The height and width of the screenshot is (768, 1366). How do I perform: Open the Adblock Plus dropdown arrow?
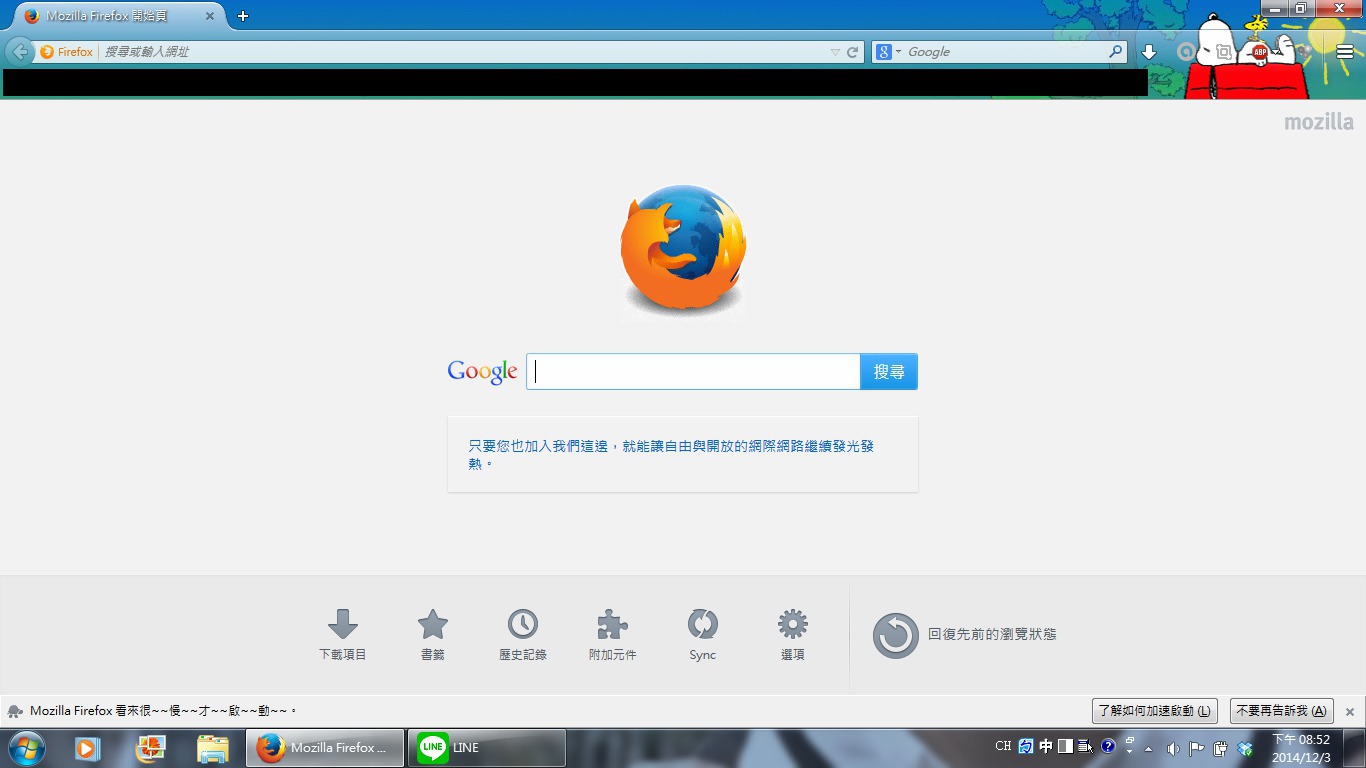1275,52
